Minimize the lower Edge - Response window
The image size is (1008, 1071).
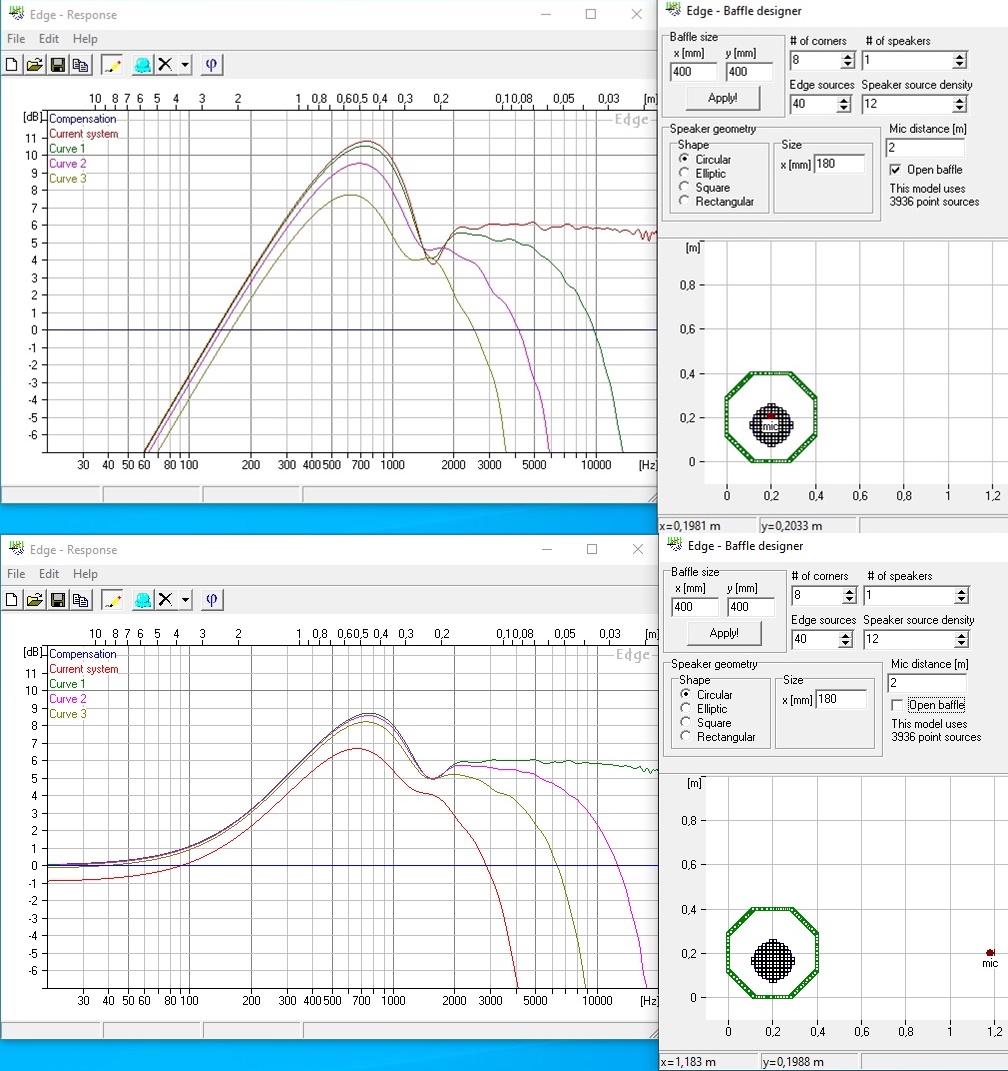tap(546, 549)
